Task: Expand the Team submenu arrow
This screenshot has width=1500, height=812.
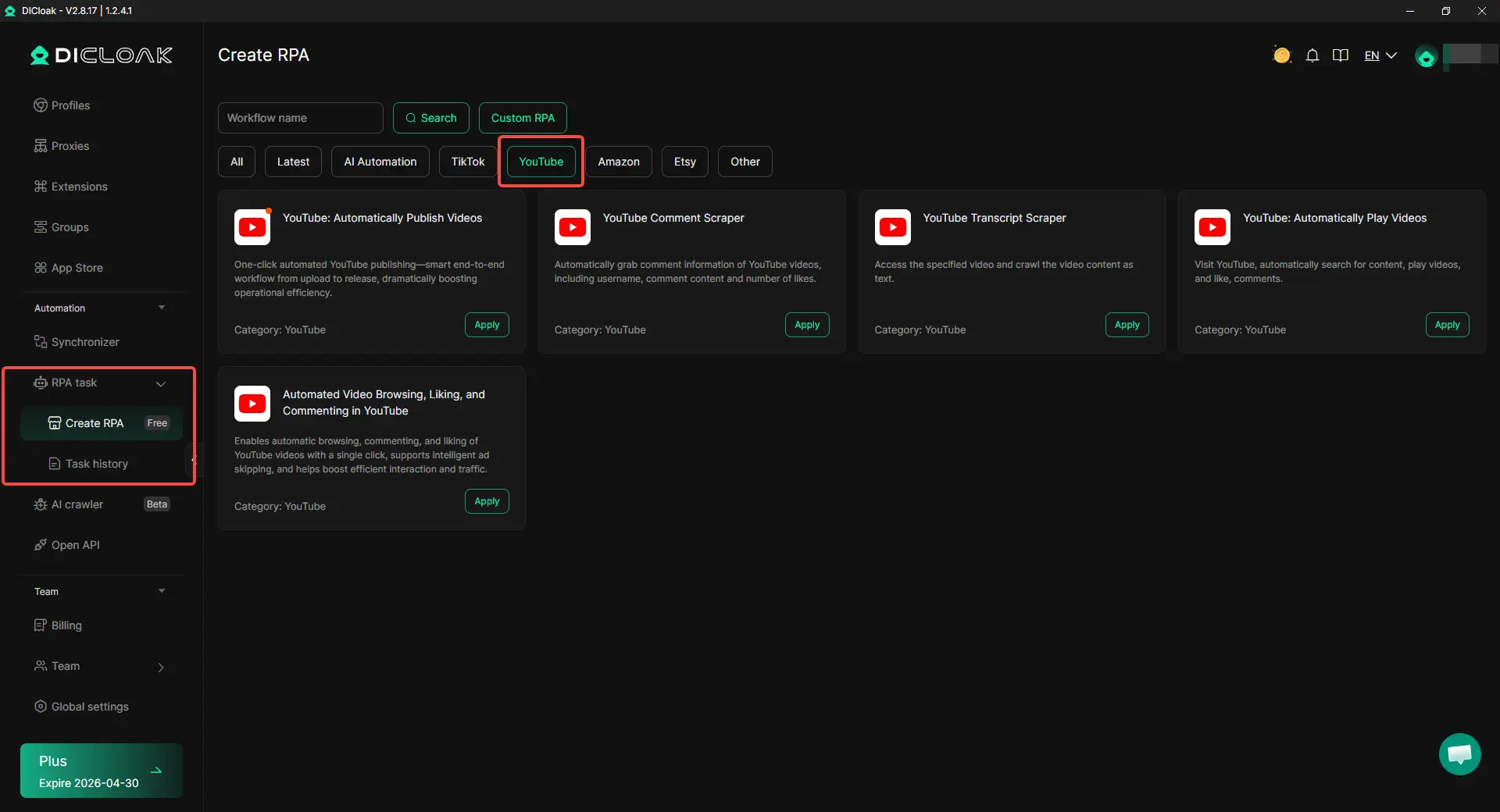Action: tap(161, 667)
